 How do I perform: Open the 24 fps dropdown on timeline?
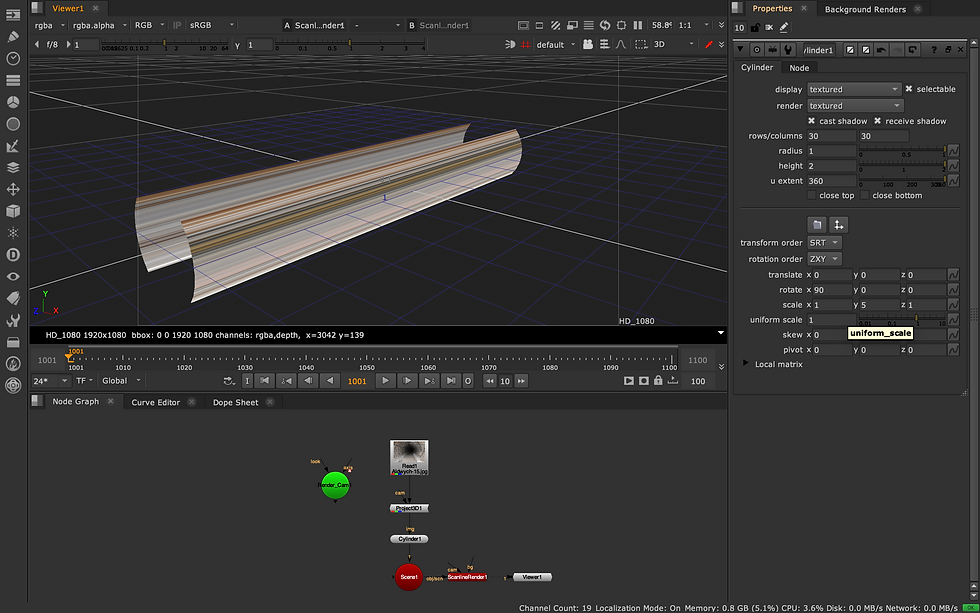coord(50,381)
